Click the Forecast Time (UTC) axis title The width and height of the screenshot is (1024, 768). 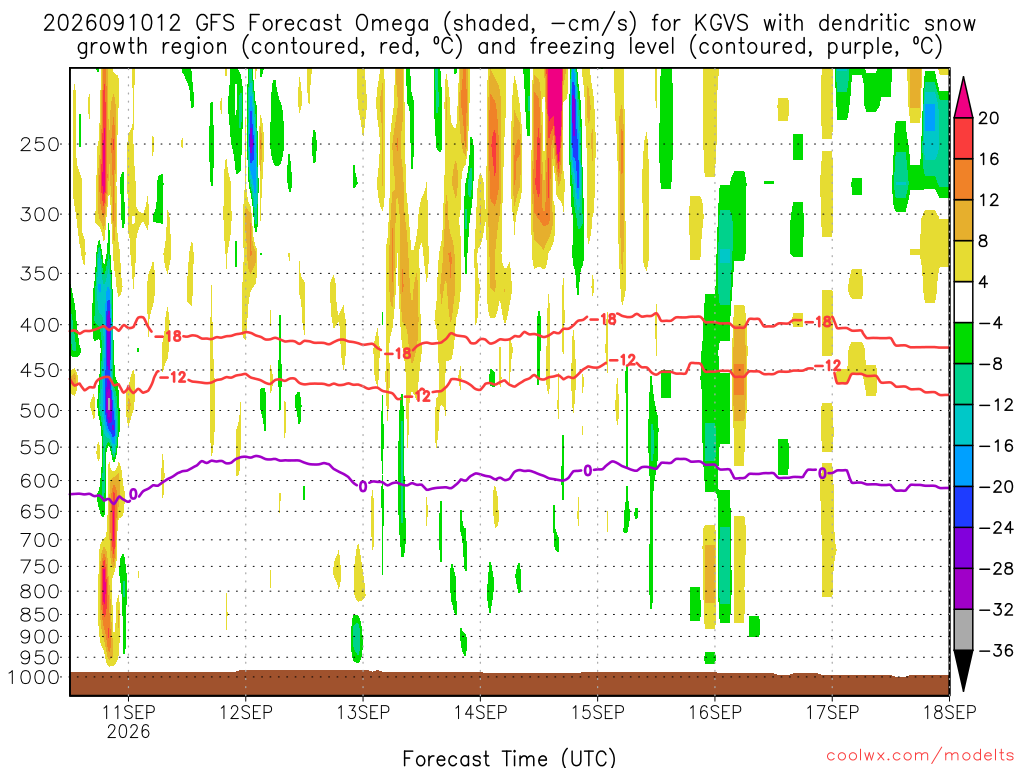pos(509,758)
